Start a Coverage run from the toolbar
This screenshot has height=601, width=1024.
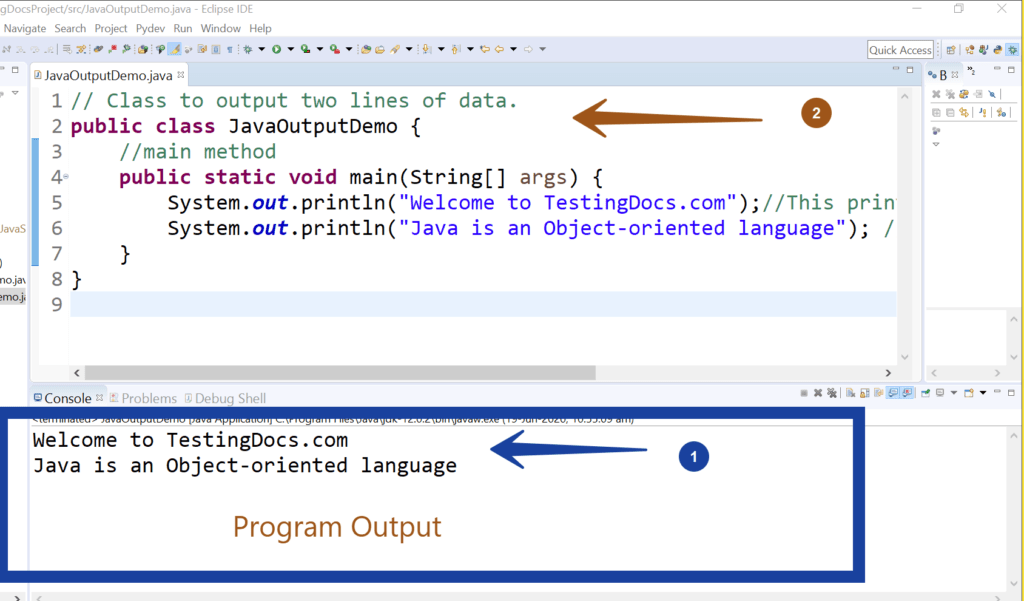pos(305,48)
